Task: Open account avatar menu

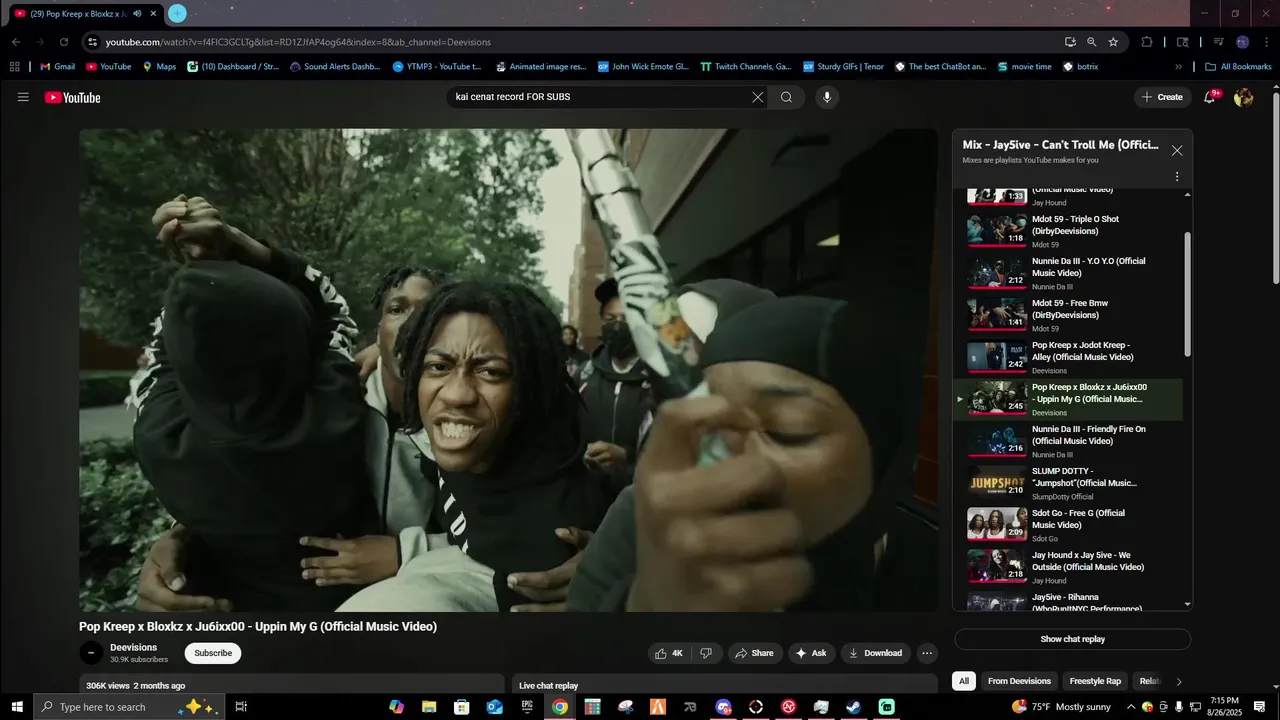Action: [x=1243, y=97]
